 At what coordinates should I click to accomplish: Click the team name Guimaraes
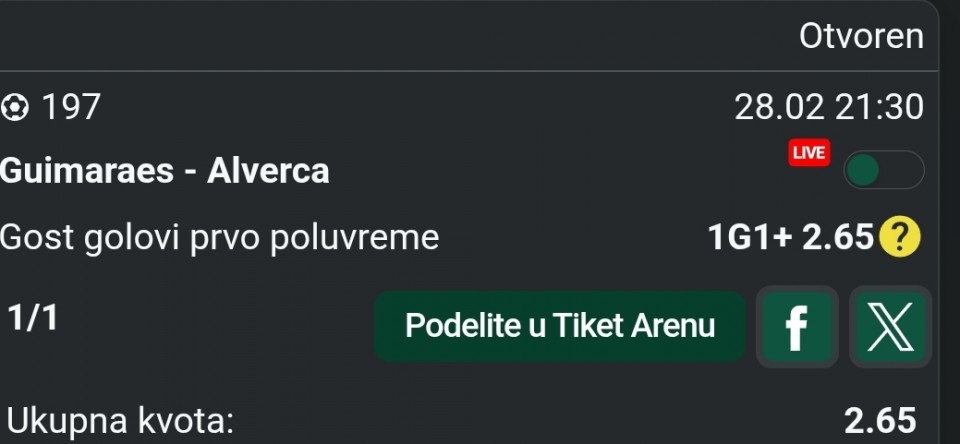click(x=84, y=171)
